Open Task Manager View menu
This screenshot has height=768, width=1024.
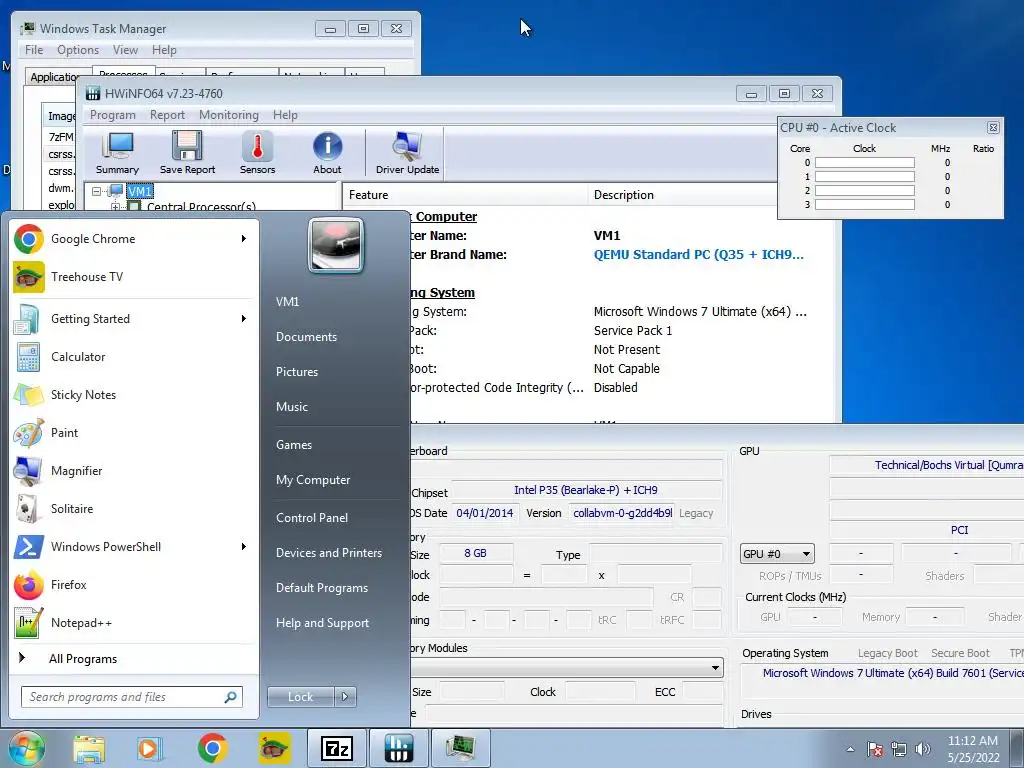click(x=125, y=50)
